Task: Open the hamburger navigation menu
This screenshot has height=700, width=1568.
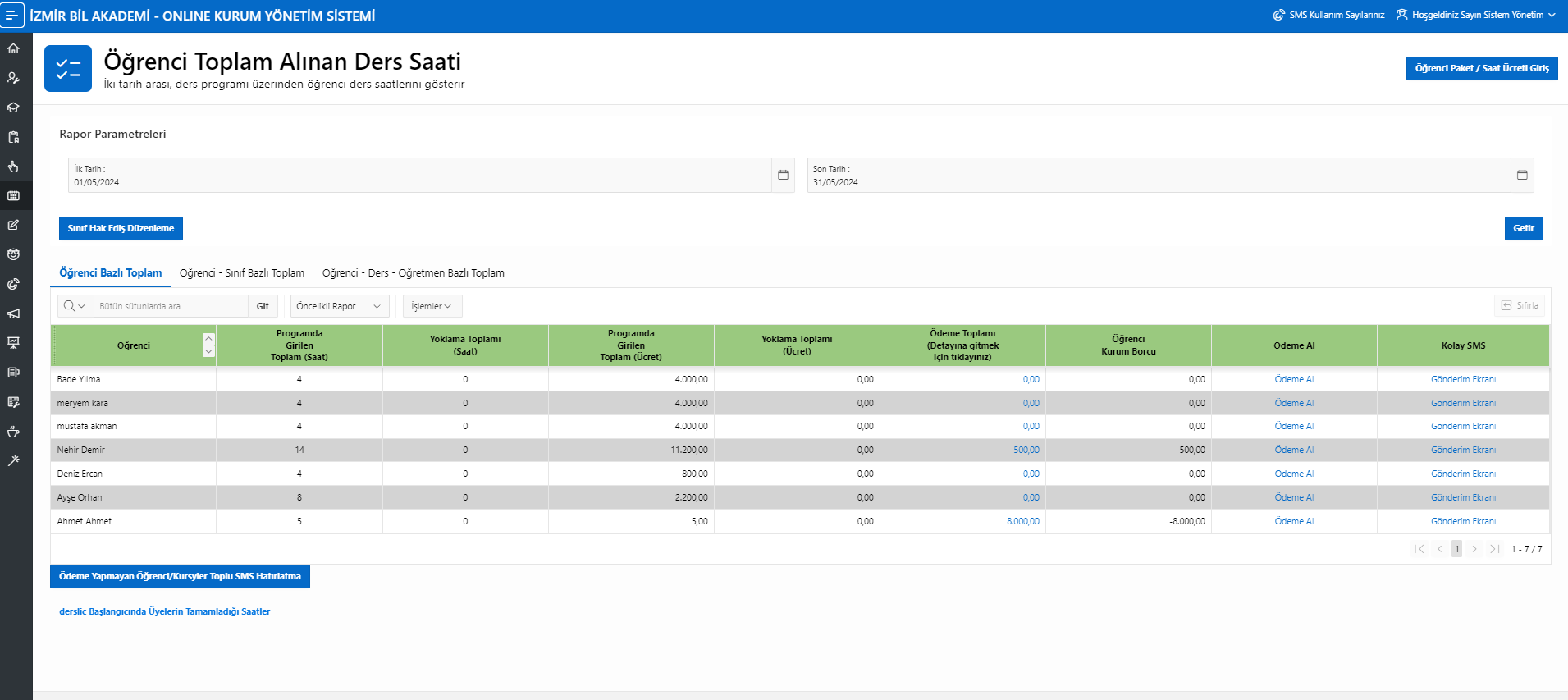Action: coord(11,16)
